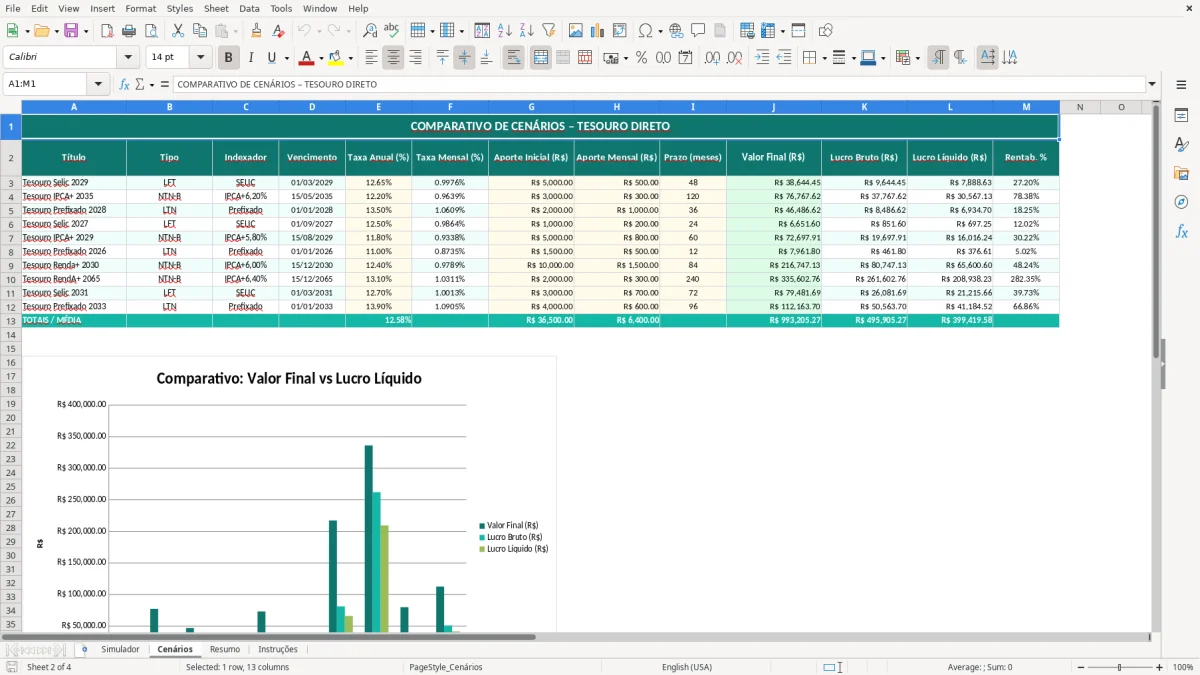This screenshot has height=675, width=1200.
Task: Open background color dropdown arrow
Action: (x=350, y=58)
